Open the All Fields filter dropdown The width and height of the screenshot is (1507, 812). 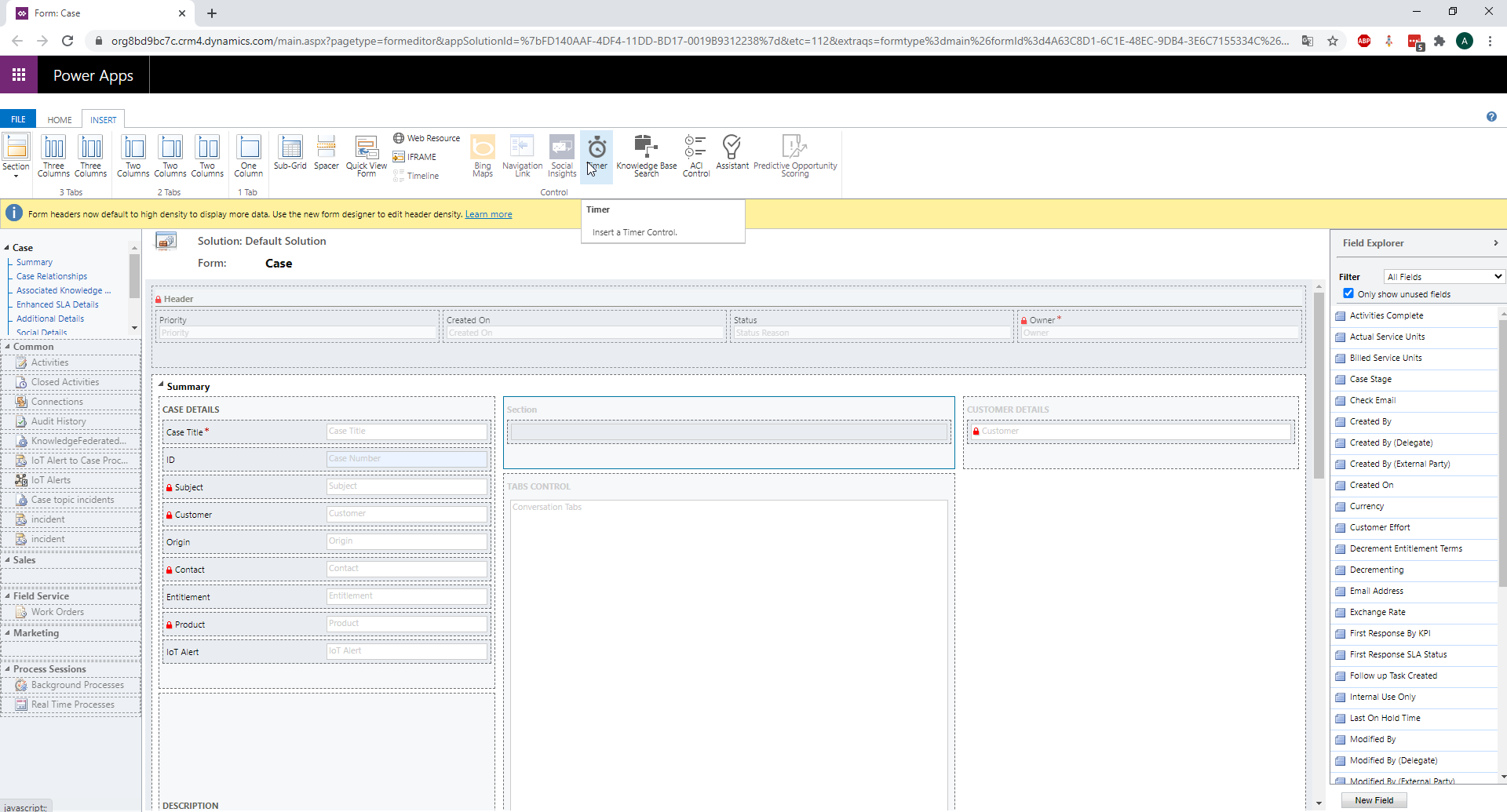click(1444, 277)
